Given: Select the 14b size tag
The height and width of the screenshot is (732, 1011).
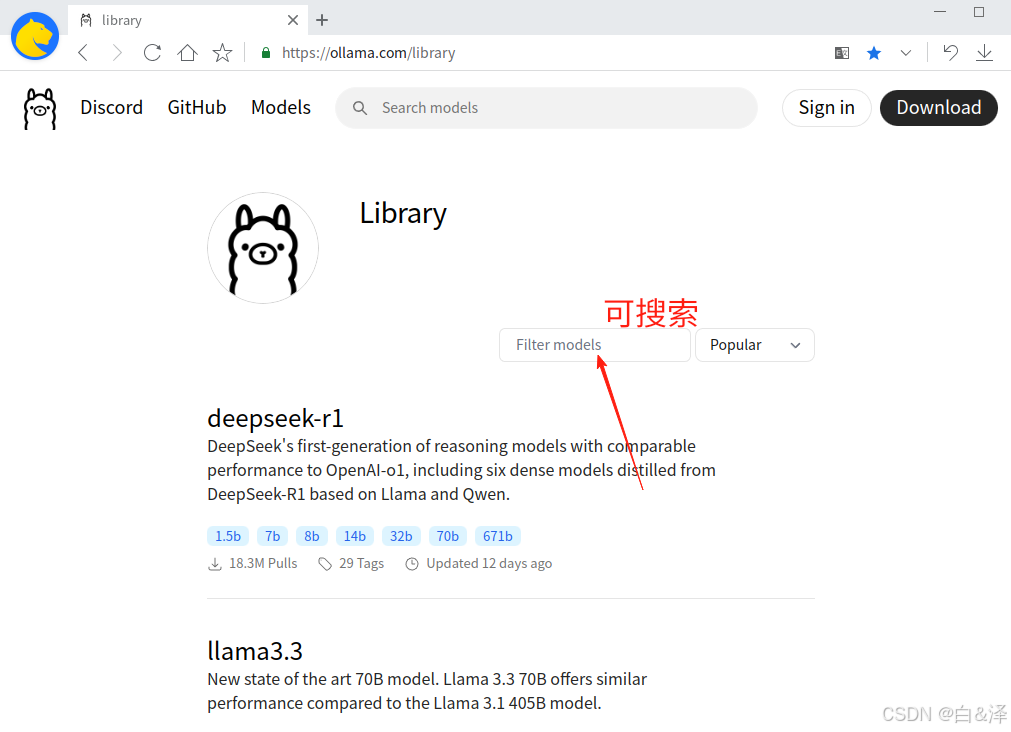Looking at the screenshot, I should click(x=355, y=536).
